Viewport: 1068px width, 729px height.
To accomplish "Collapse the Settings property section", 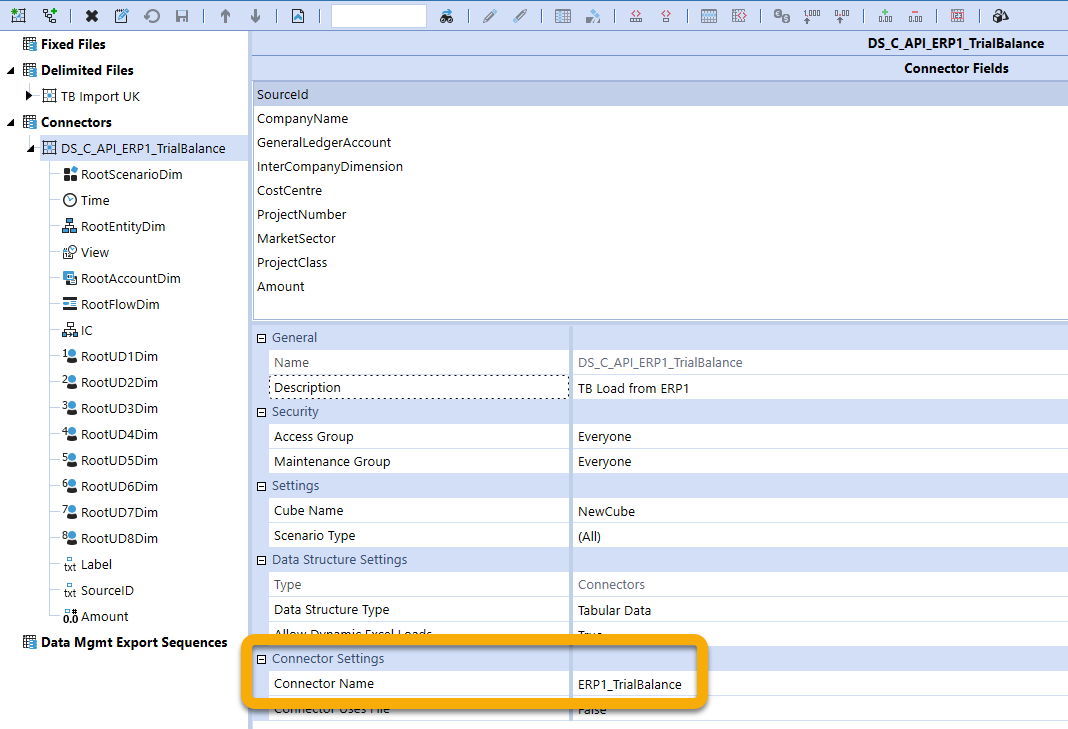I will (262, 486).
